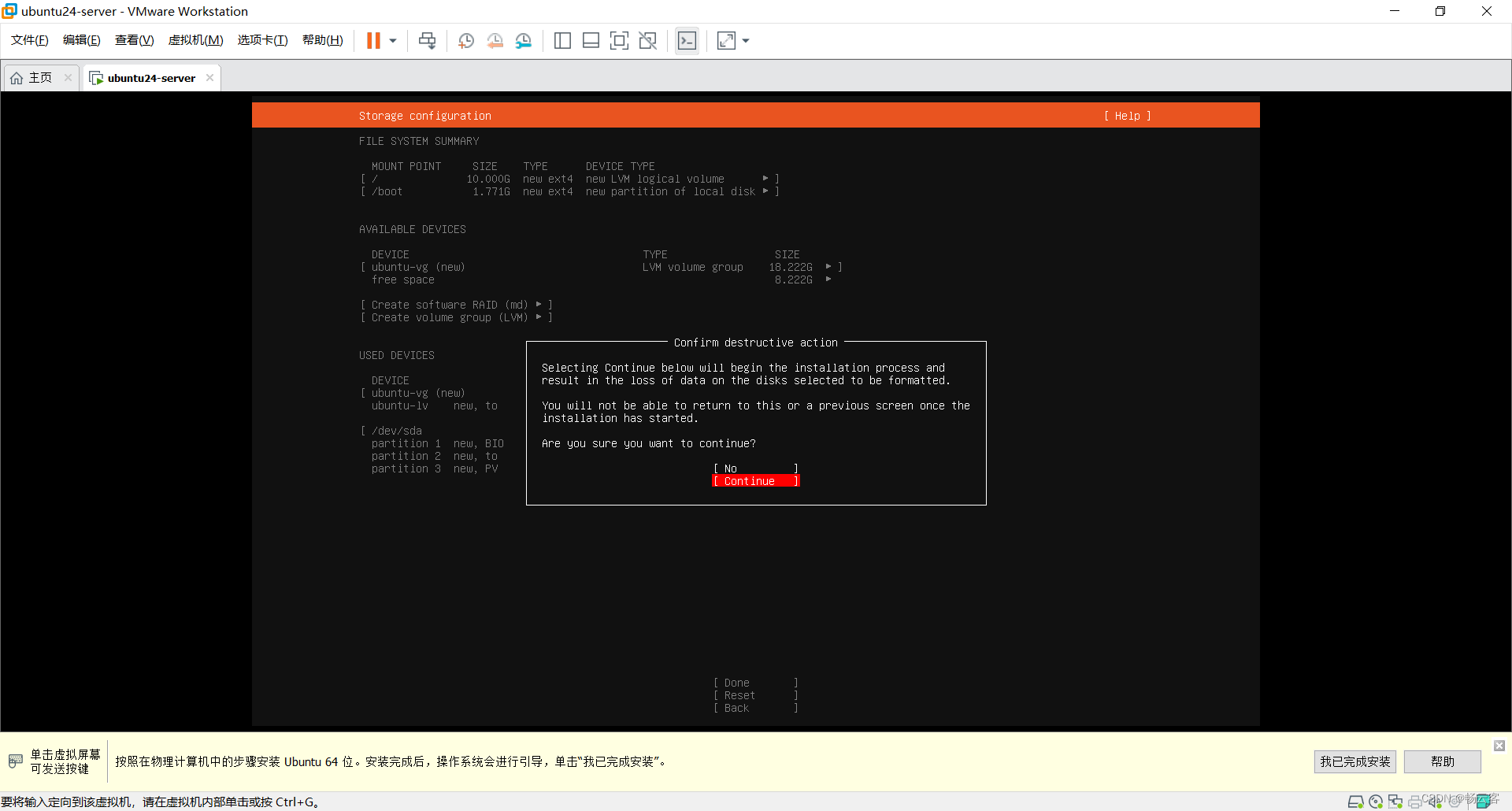Click the orange pause VM button
Viewport: 1512px width, 811px height.
pyautogui.click(x=373, y=41)
